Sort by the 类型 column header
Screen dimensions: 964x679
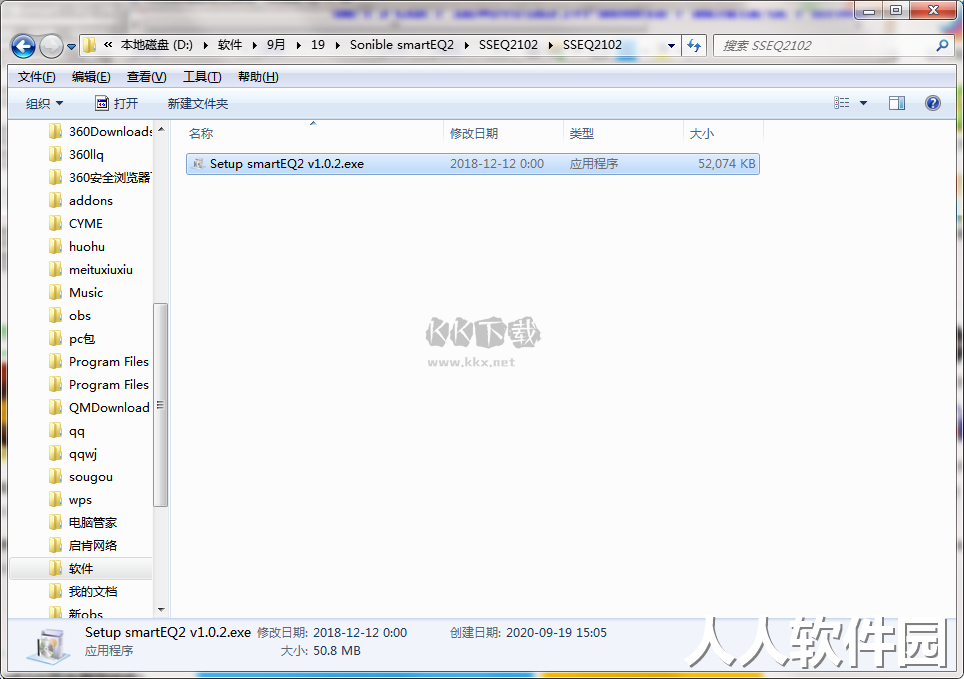coord(582,133)
